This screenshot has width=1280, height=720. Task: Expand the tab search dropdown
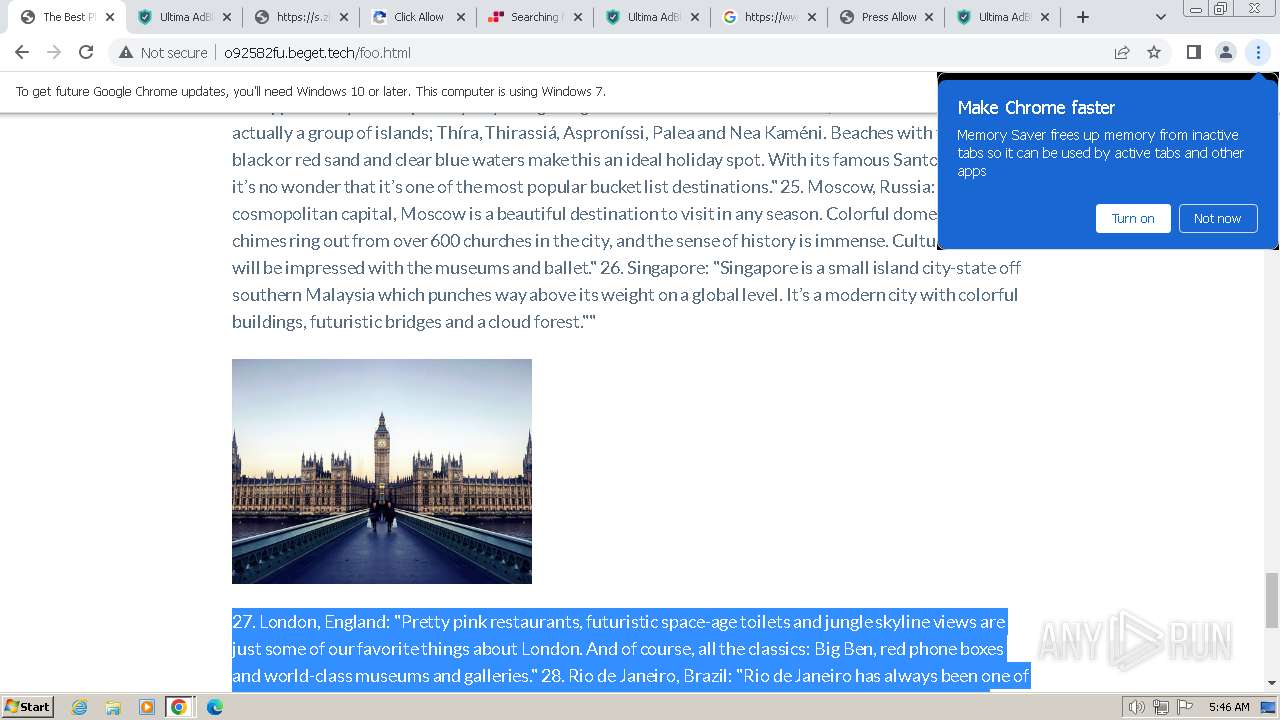click(x=1160, y=17)
